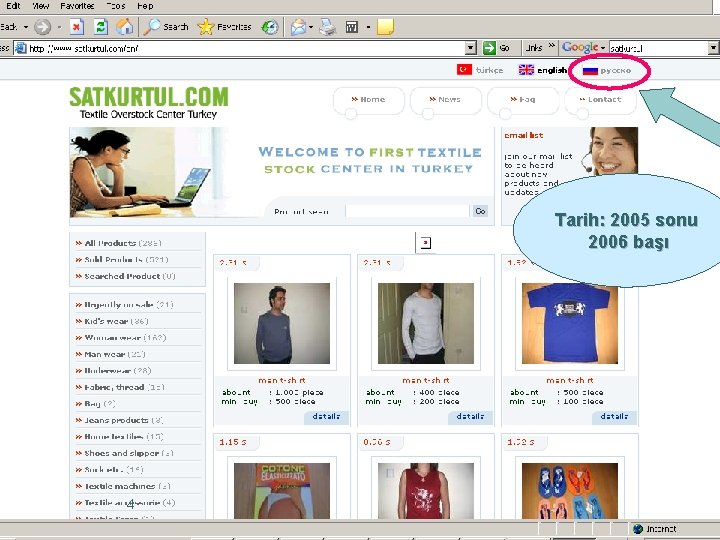The height and width of the screenshot is (540, 720).
Task: Click the Google toolbar search field
Action: tap(658, 48)
